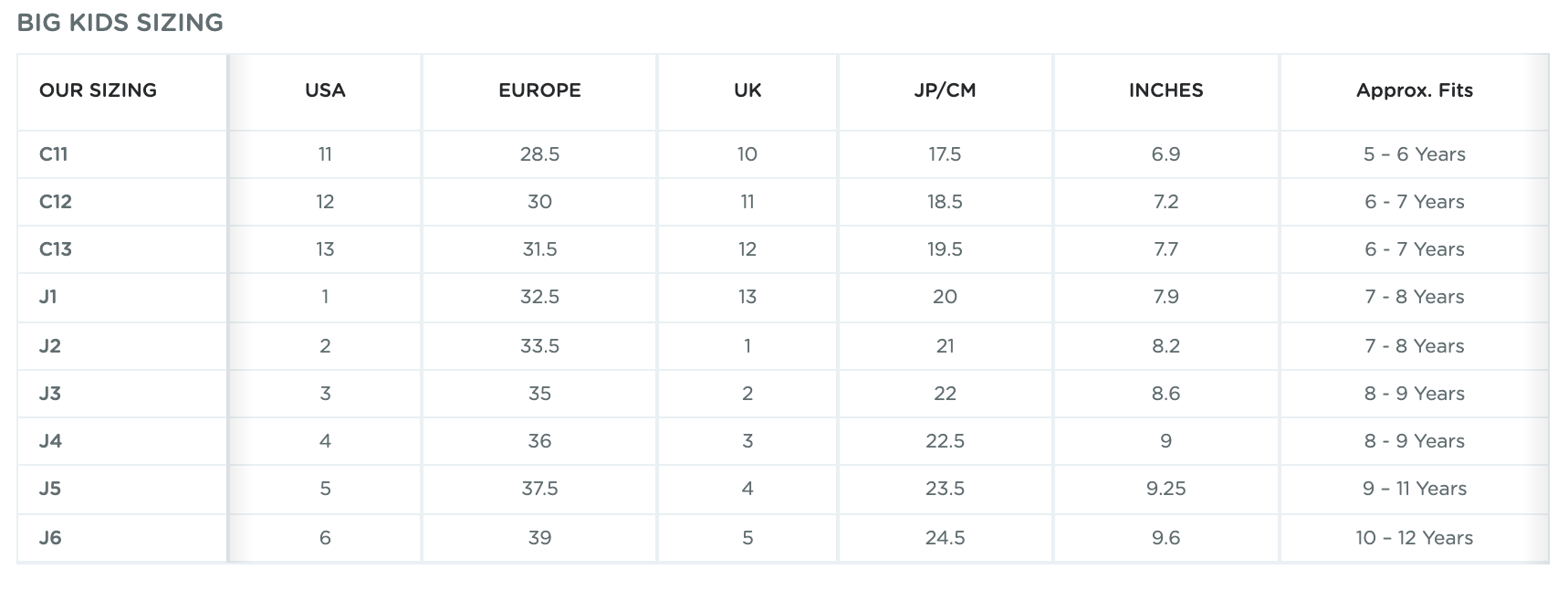Click the C11 size row label
Screen dimensions: 1568x601
[54, 154]
